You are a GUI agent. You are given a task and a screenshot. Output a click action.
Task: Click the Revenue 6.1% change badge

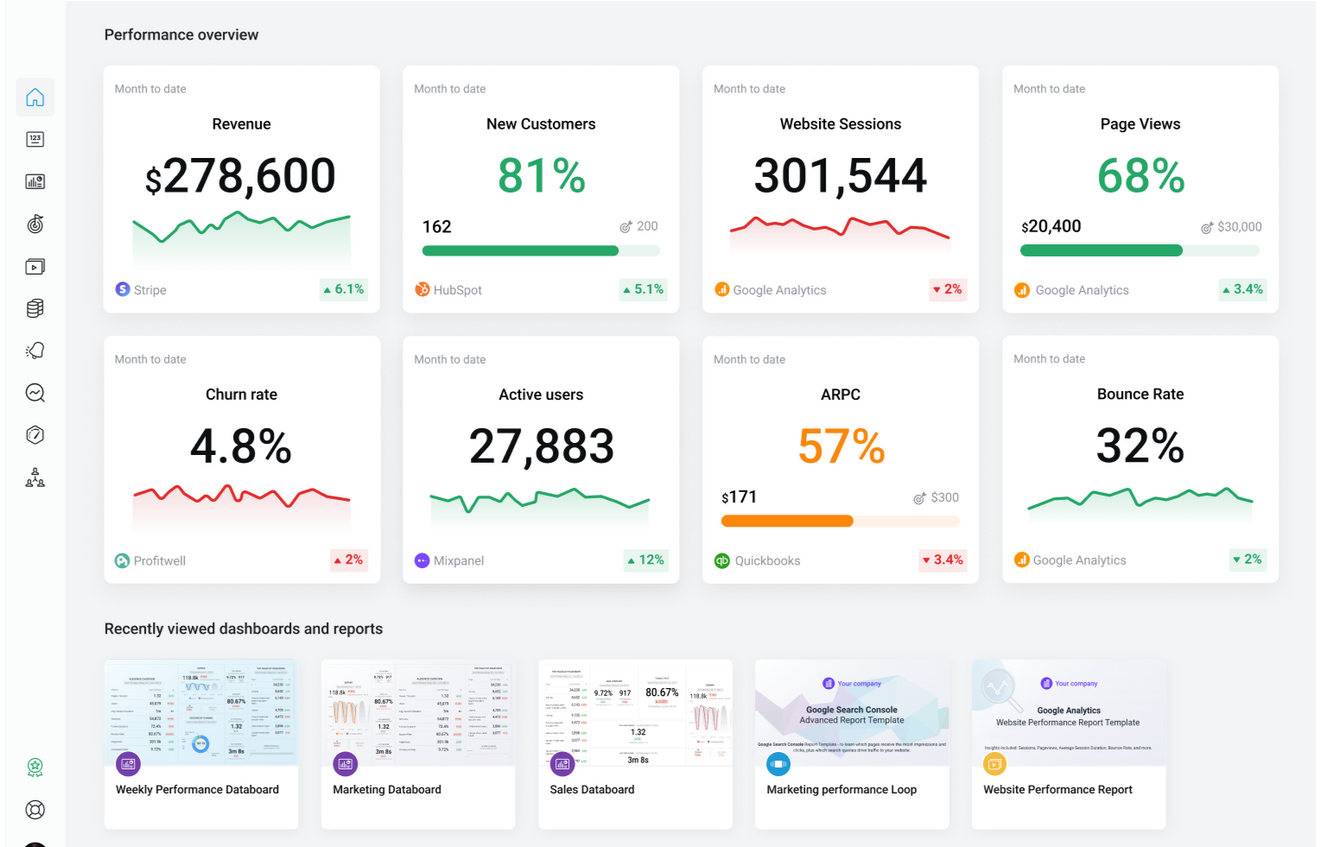[x=343, y=290]
